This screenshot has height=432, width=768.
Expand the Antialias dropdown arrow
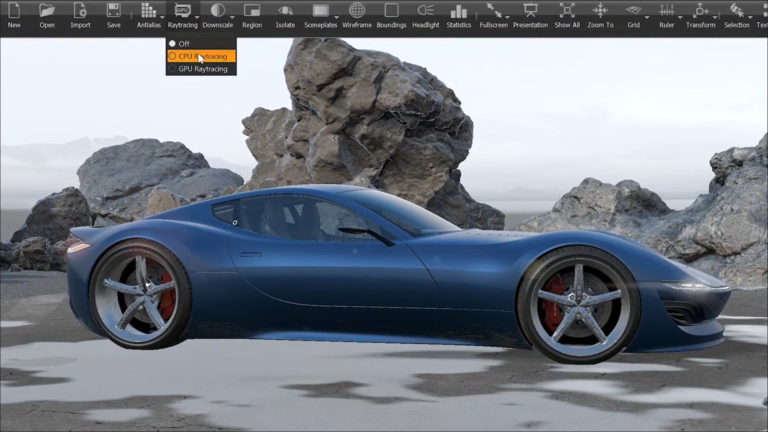click(x=162, y=18)
